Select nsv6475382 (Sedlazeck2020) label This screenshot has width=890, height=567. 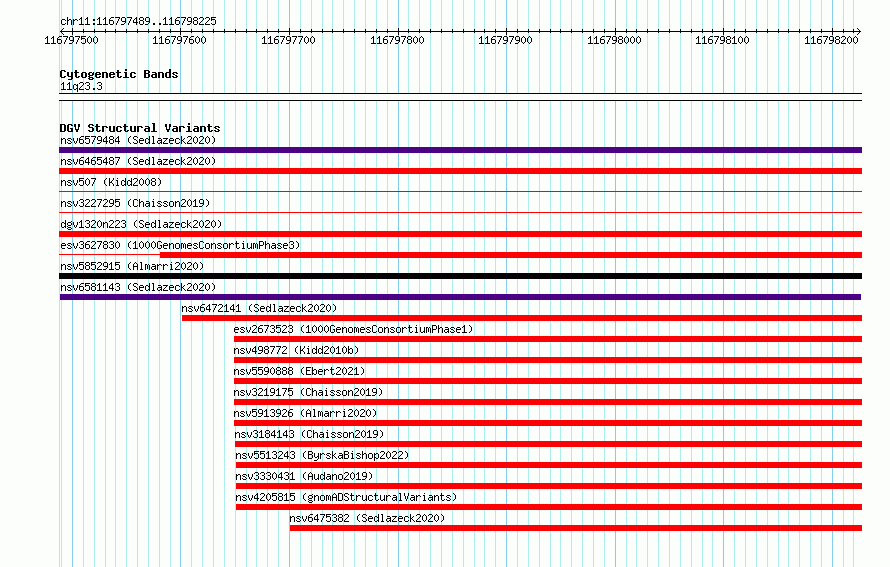coord(367,518)
